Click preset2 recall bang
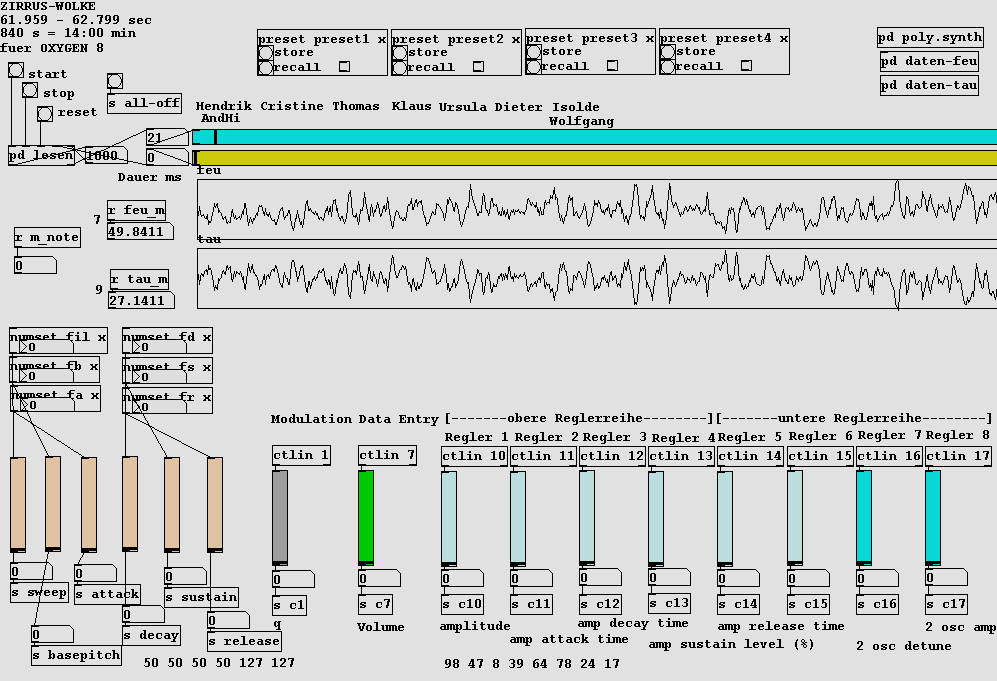The width and height of the screenshot is (997, 681). 400,67
